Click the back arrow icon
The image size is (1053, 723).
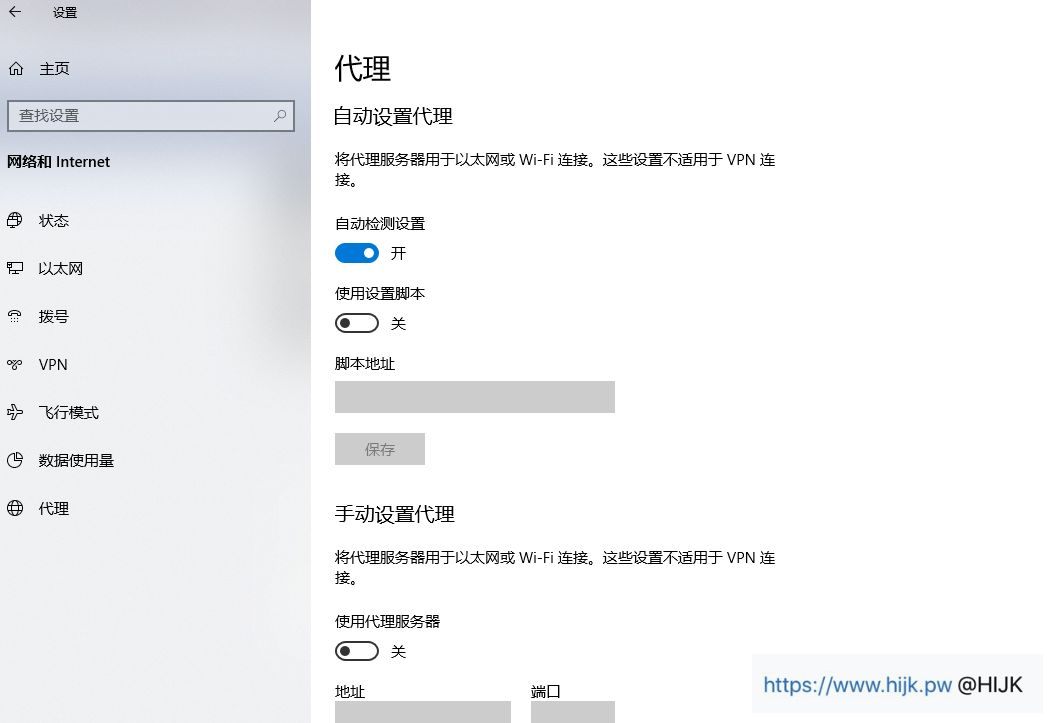15,13
